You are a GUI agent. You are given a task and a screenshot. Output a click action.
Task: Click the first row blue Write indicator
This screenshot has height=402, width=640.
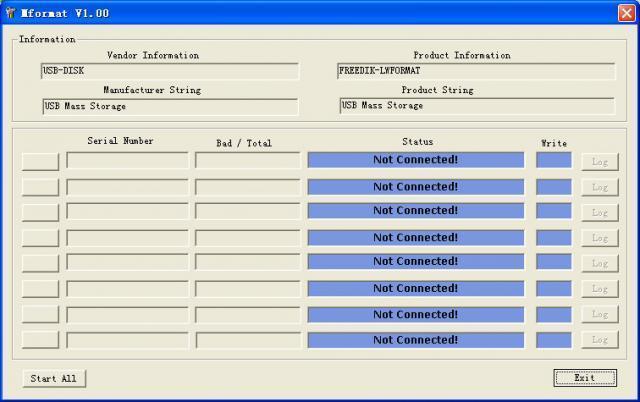click(x=553, y=160)
